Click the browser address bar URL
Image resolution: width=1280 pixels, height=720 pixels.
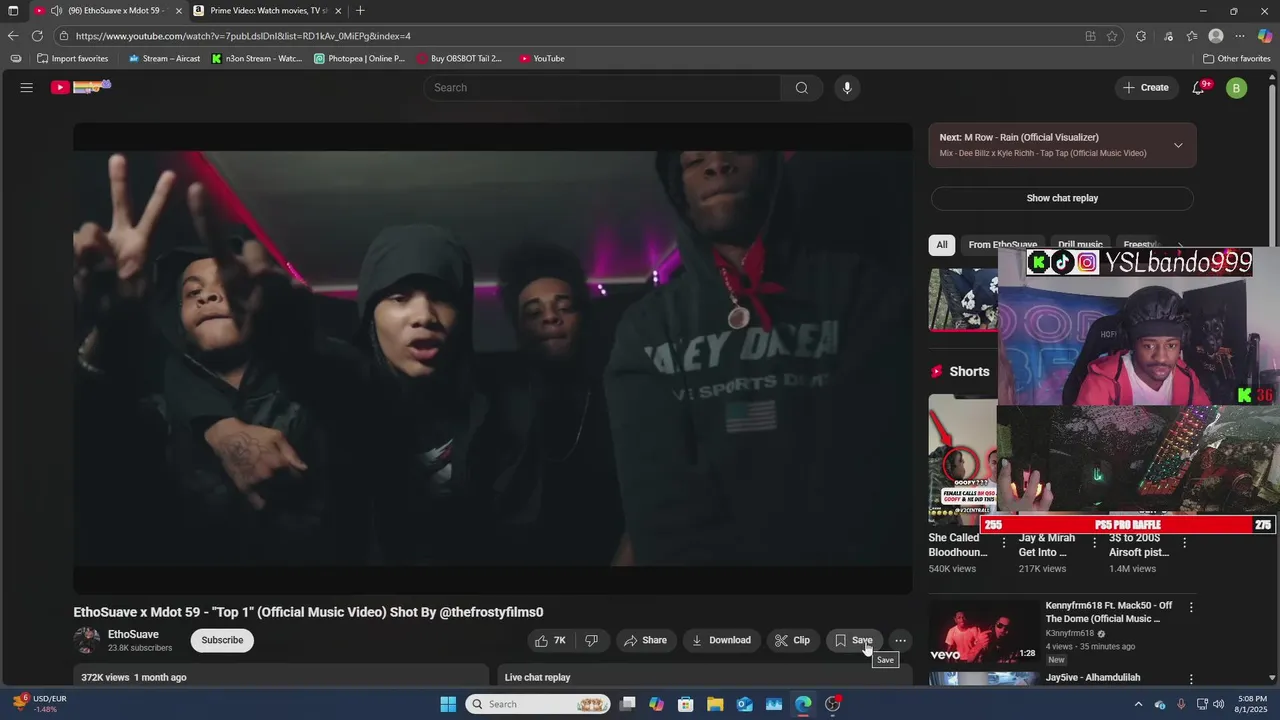click(243, 36)
